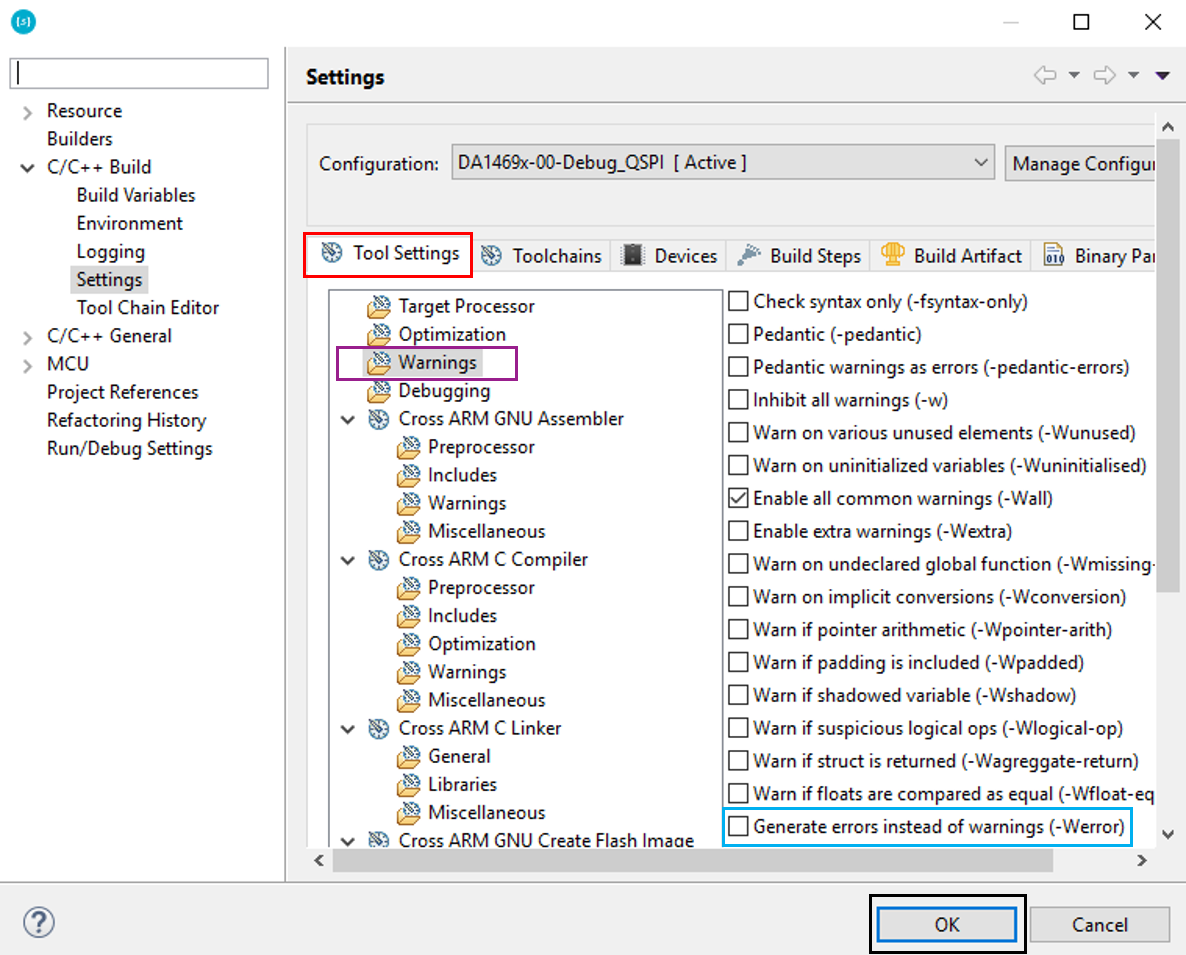Image resolution: width=1186 pixels, height=955 pixels.
Task: Check Inhibit all warnings (-w)
Action: (738, 399)
